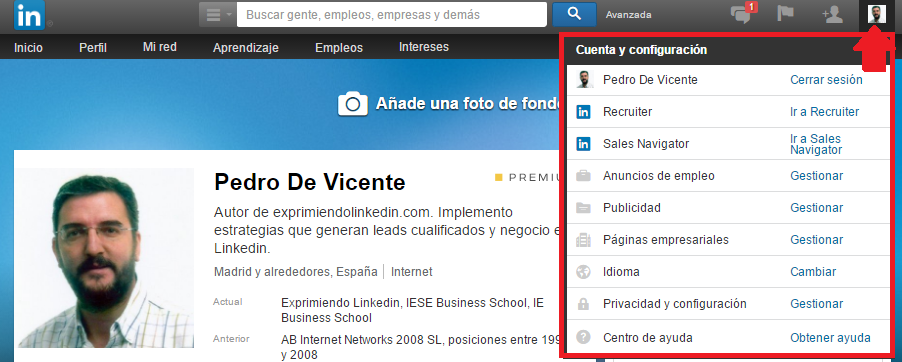Click 'Añade una foto de fondo' text
The width and height of the screenshot is (902, 362).
(x=468, y=104)
